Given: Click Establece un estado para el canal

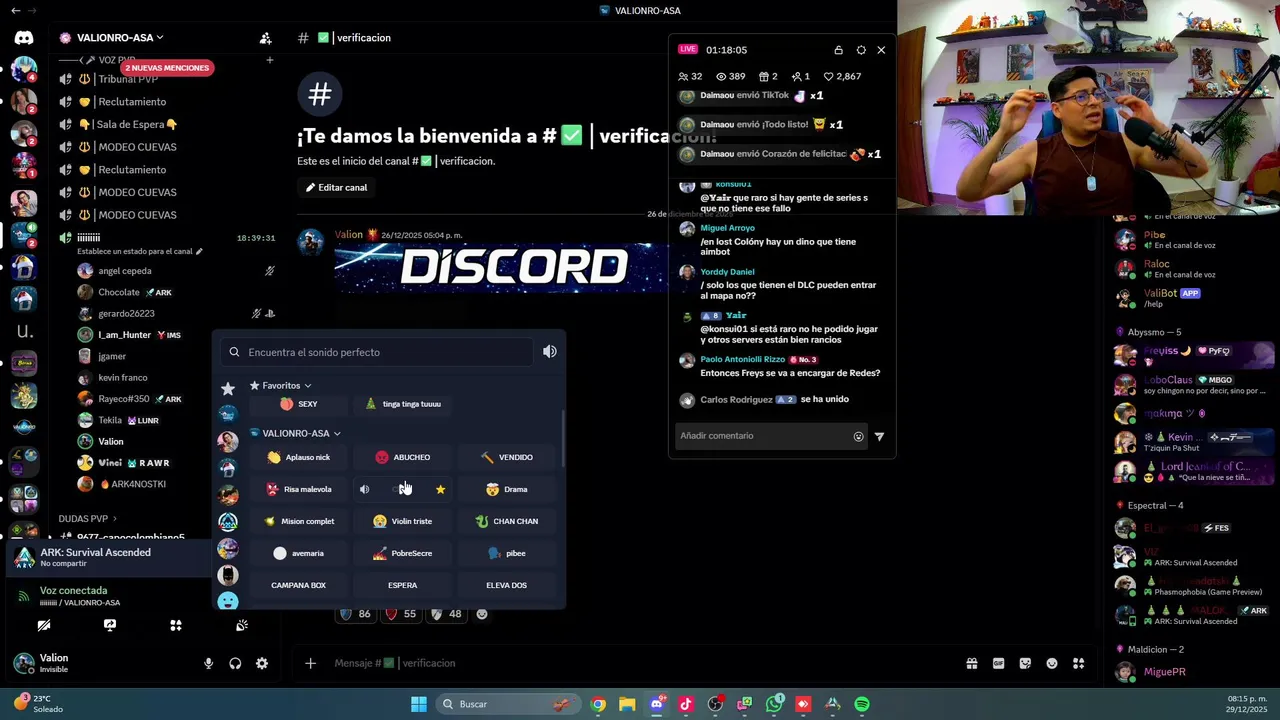Looking at the screenshot, I should pyautogui.click(x=140, y=251).
